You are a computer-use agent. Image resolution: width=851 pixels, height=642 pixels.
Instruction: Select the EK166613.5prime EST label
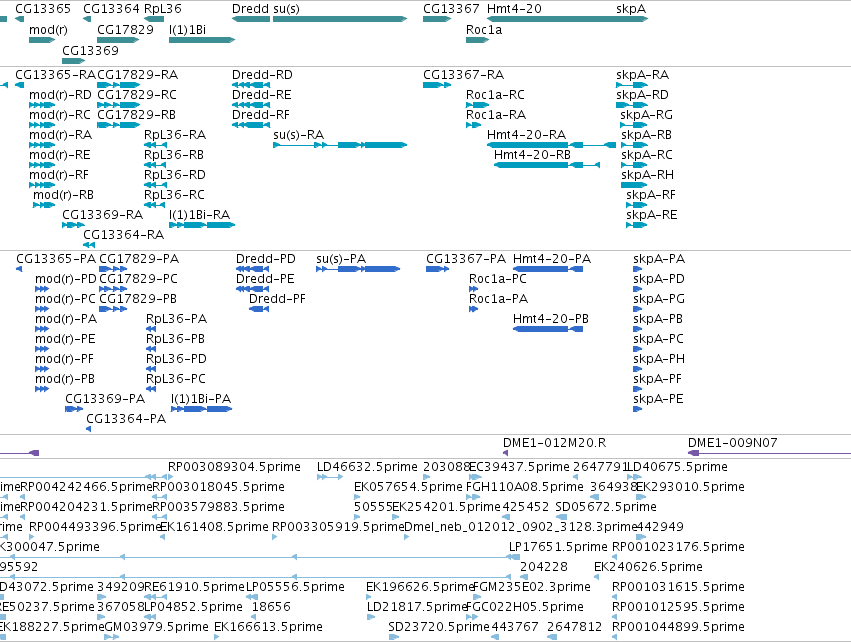point(268,627)
